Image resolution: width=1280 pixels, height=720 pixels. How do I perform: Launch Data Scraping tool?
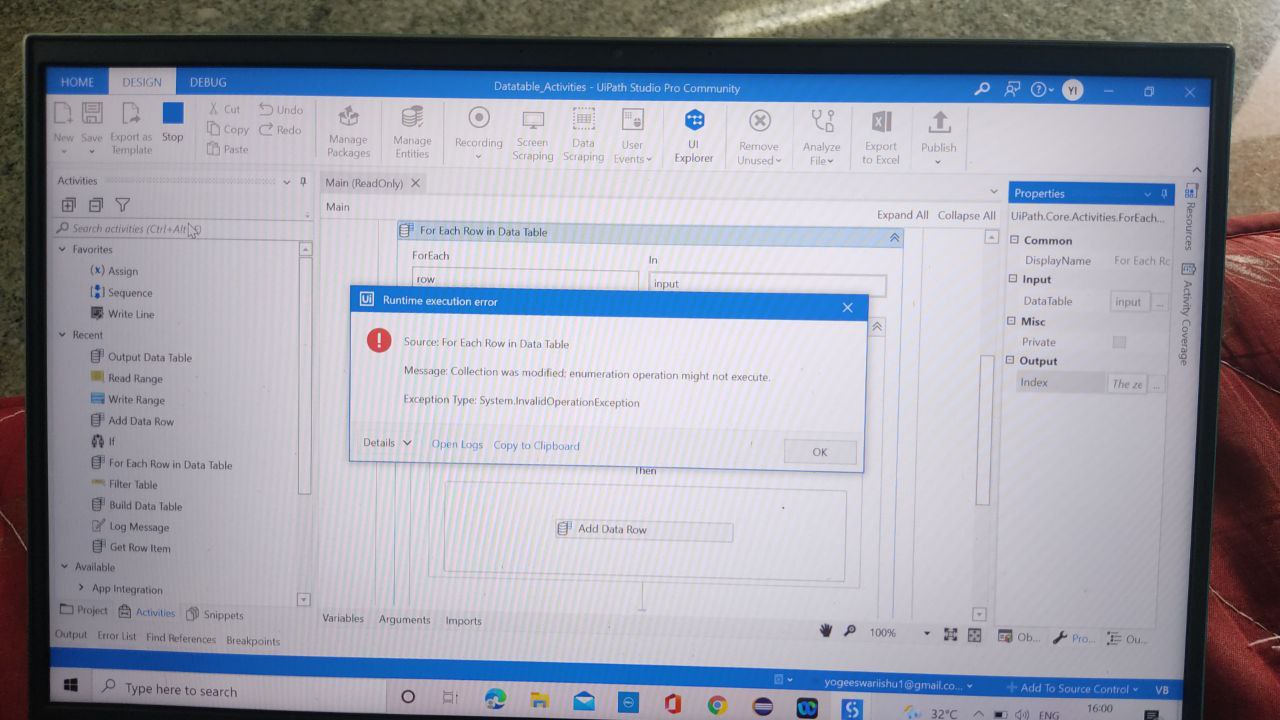pyautogui.click(x=583, y=134)
